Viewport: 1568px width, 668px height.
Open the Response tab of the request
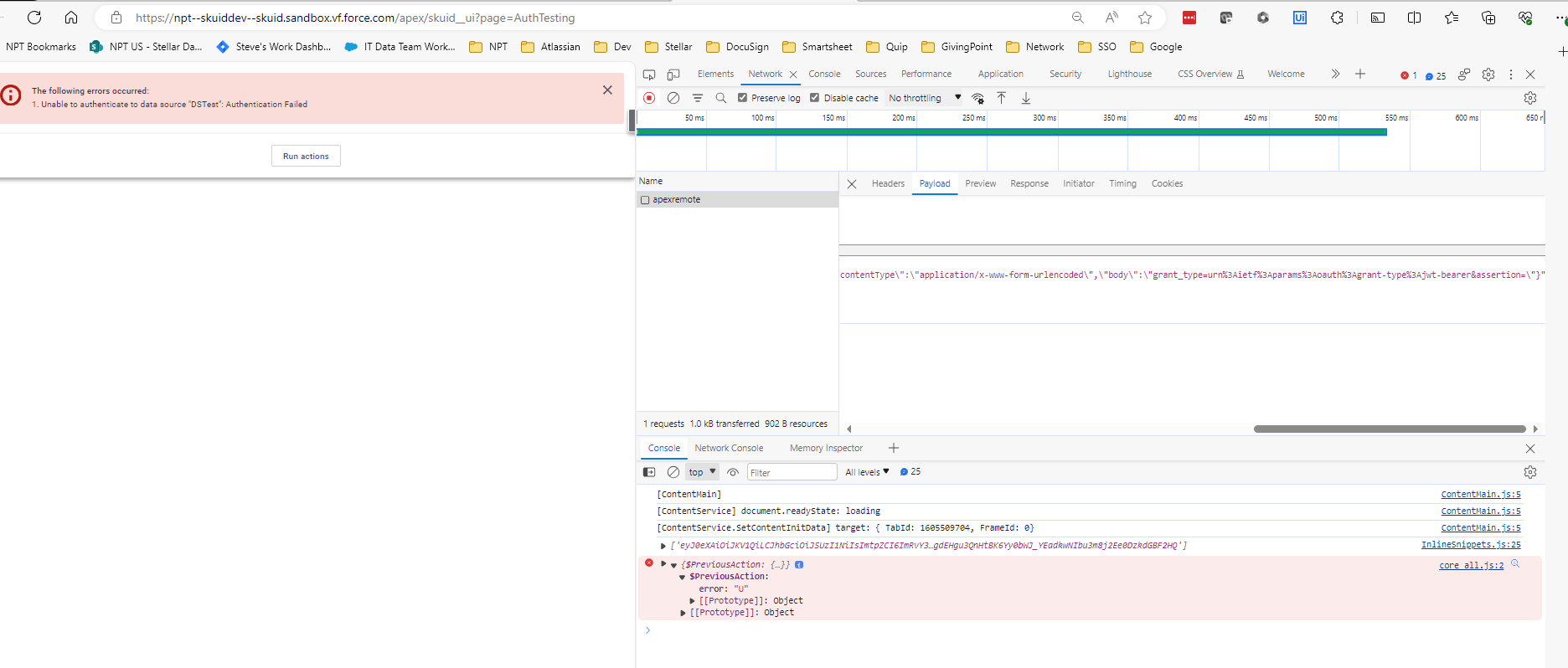(x=1029, y=183)
